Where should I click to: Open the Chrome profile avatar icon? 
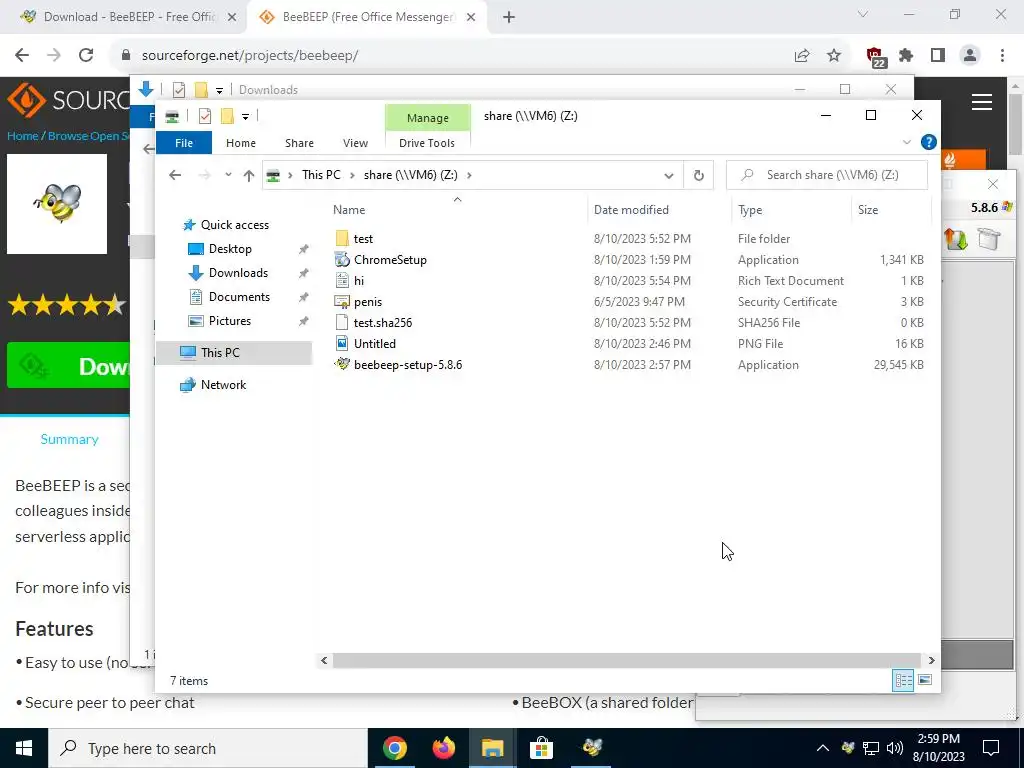970,56
